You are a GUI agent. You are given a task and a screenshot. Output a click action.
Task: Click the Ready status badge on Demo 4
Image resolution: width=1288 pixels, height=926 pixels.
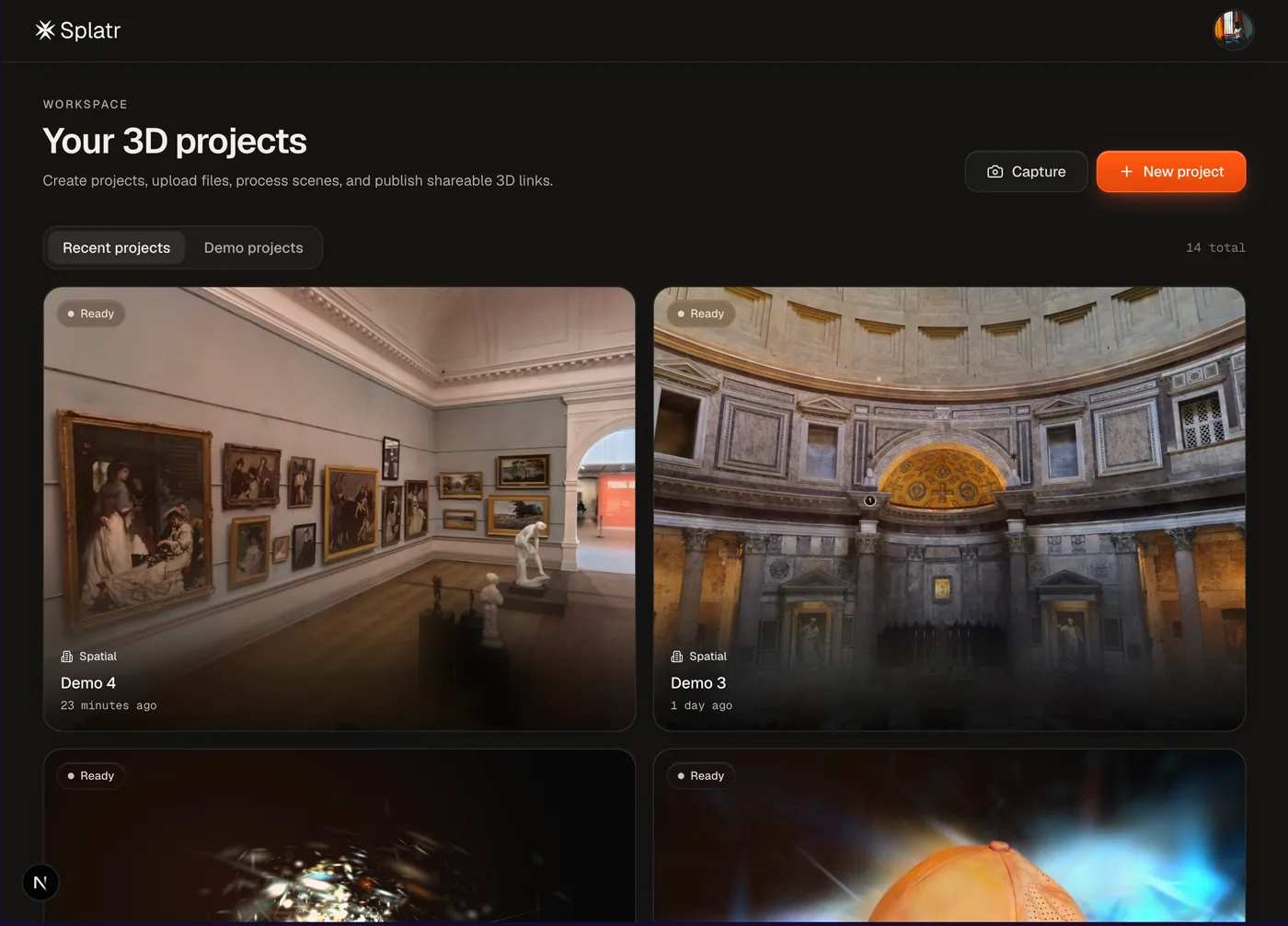[x=91, y=314]
